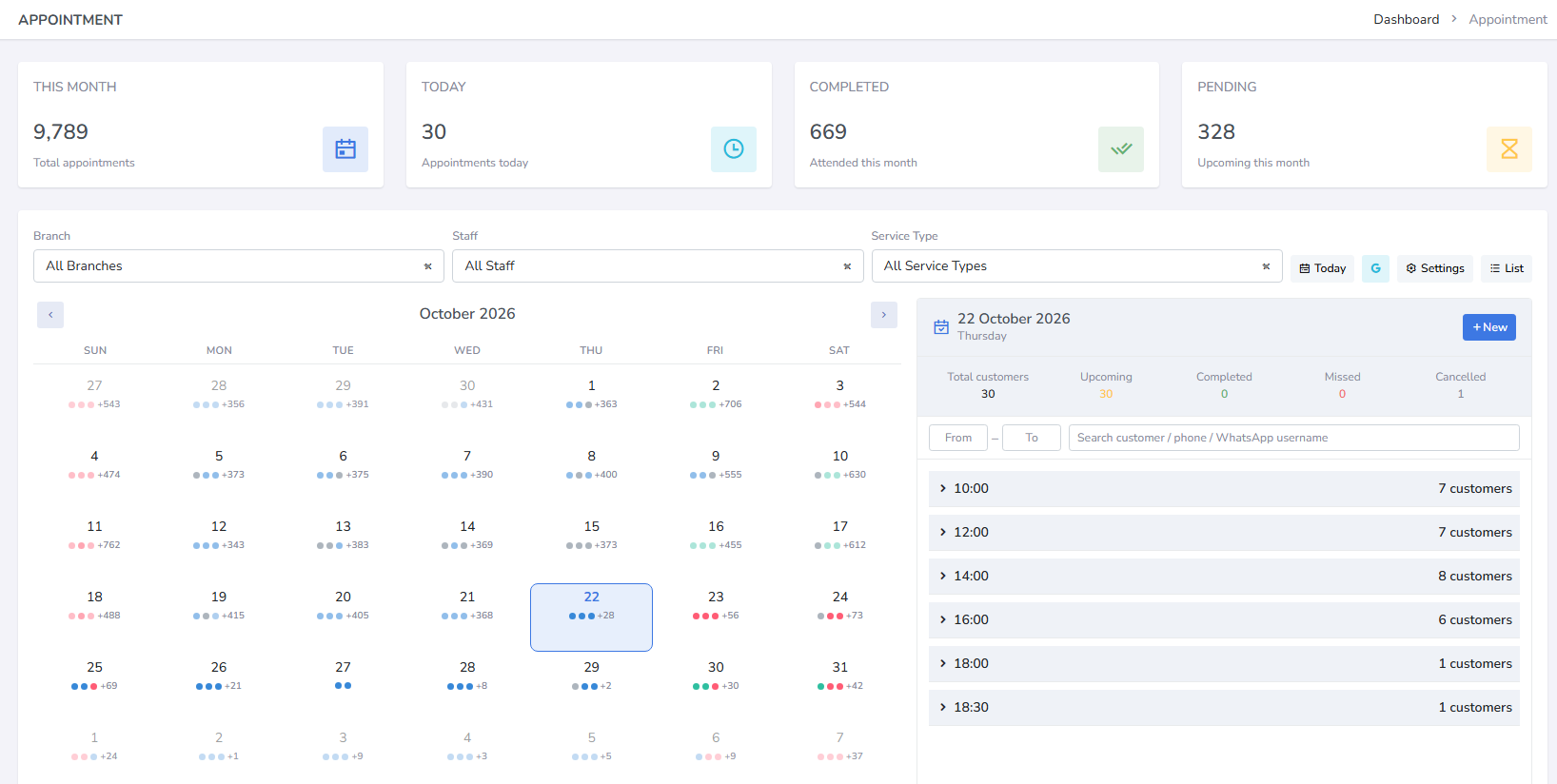Switch to List view
The image size is (1557, 784).
coord(1507,268)
